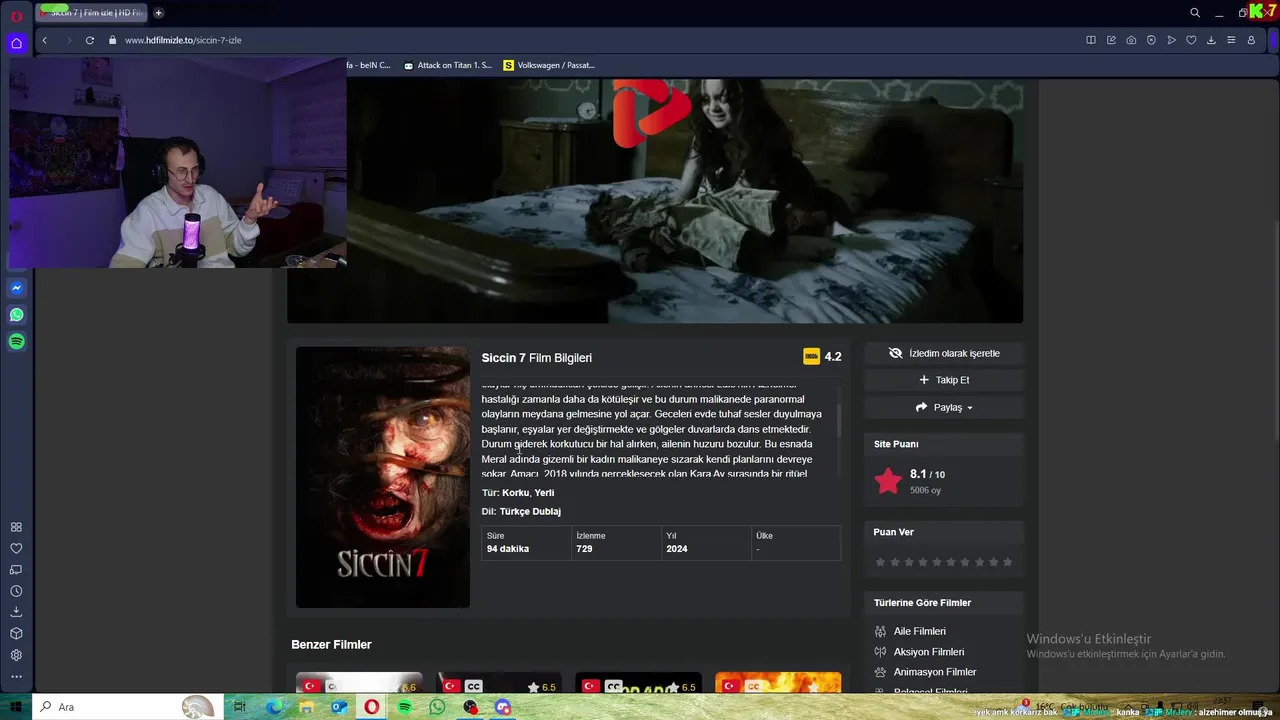Image resolution: width=1280 pixels, height=720 pixels.
Task: Click the search tabs magnifier icon
Action: tap(1194, 13)
